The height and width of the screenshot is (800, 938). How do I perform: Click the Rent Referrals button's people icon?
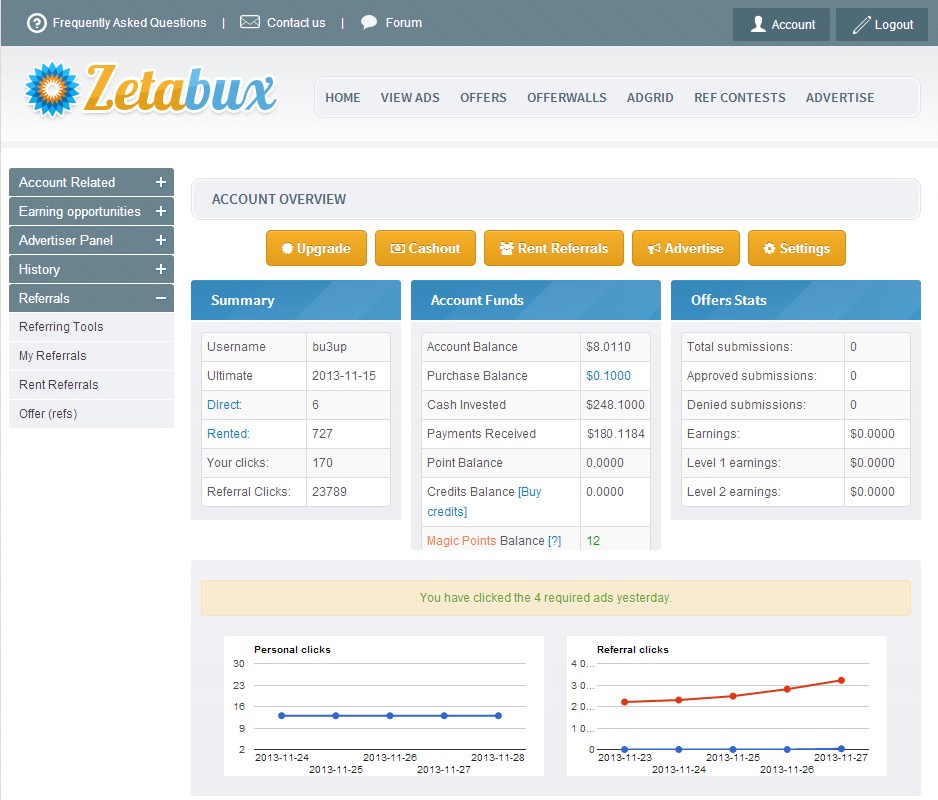[507, 248]
